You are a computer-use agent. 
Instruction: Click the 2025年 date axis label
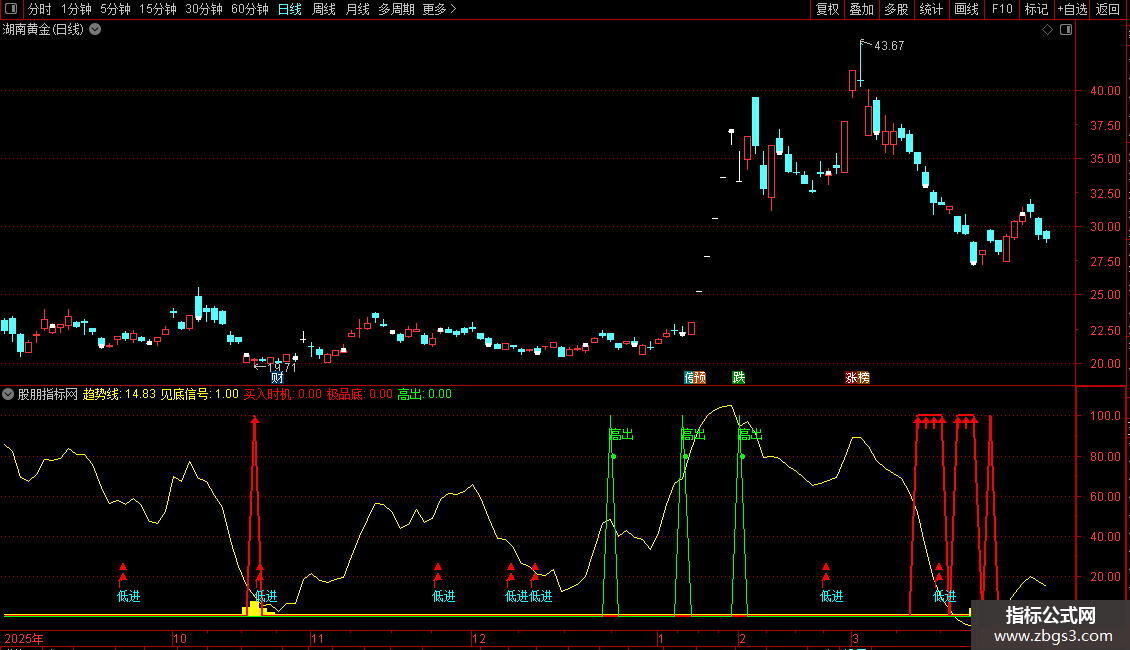point(24,638)
